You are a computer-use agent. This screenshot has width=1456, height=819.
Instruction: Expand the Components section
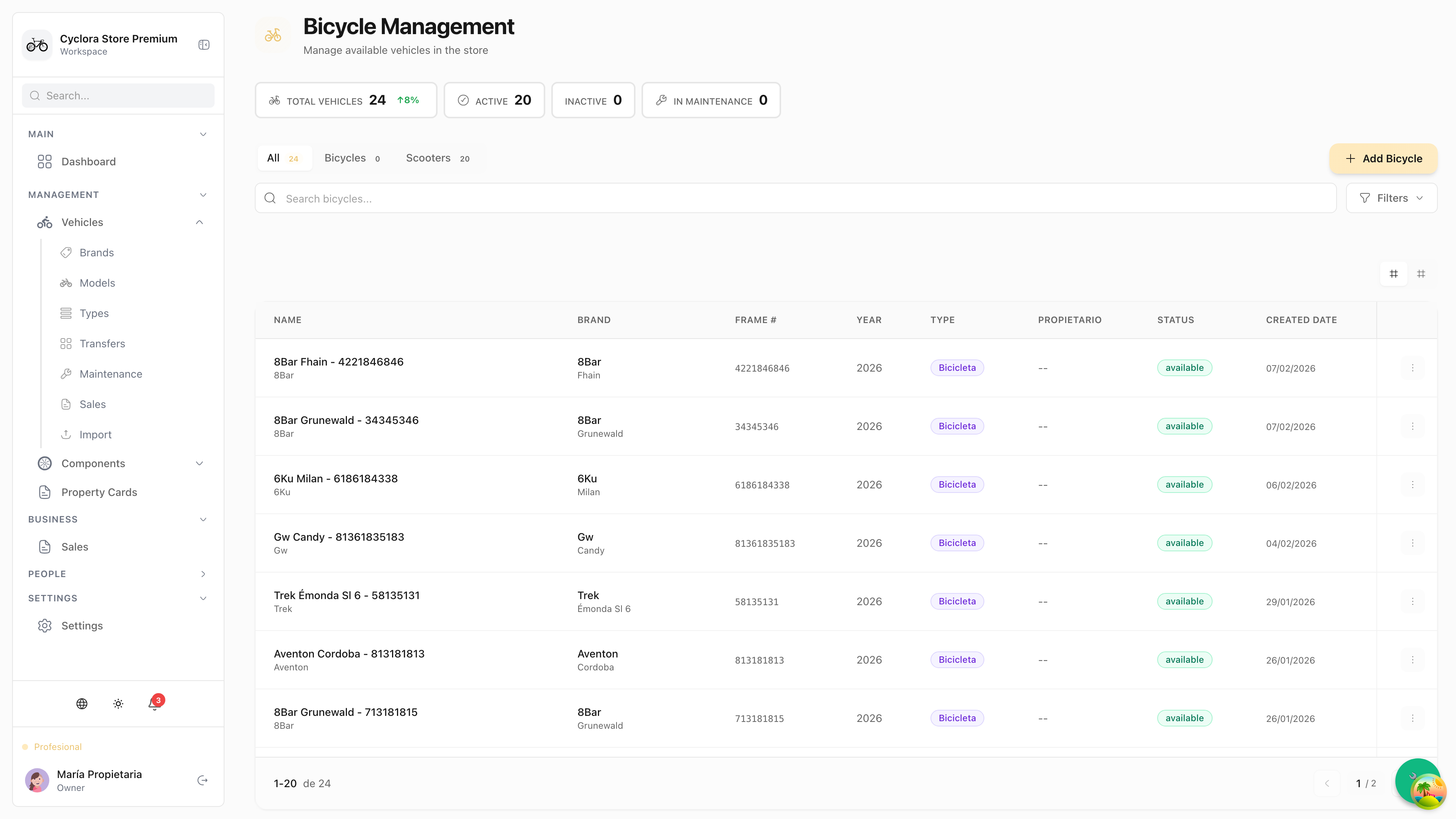point(199,463)
